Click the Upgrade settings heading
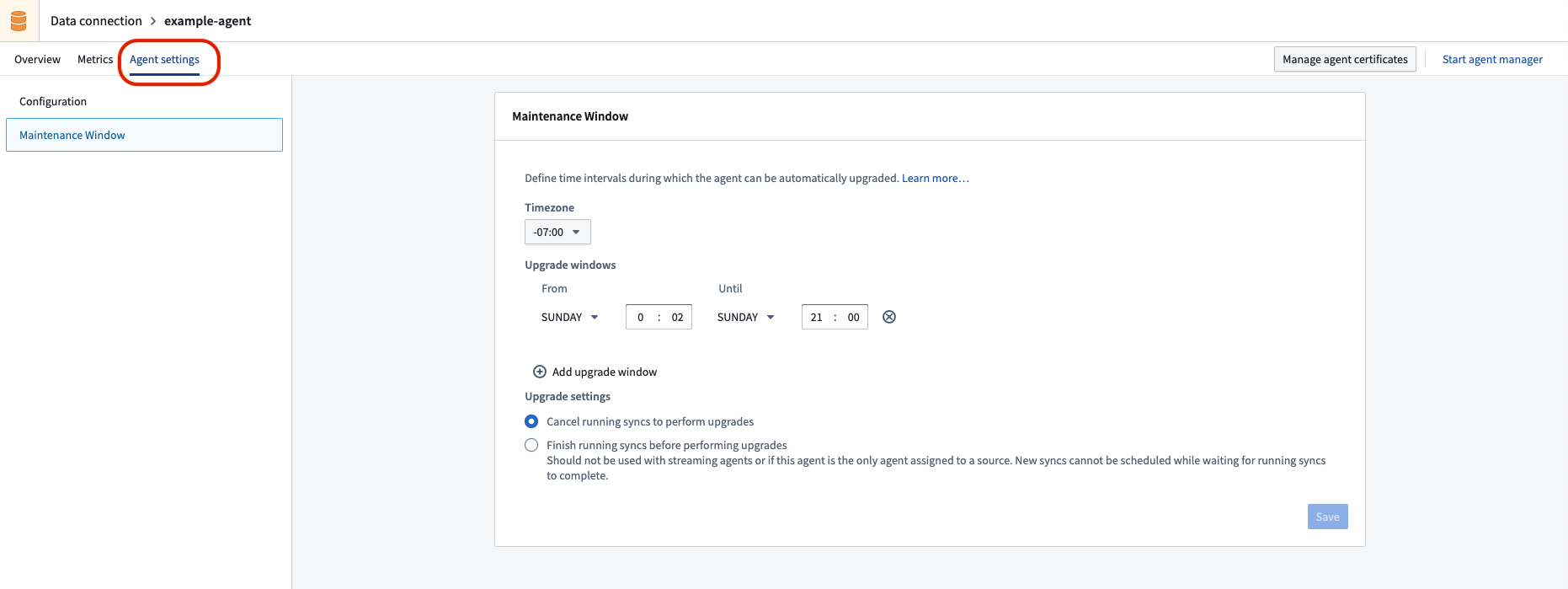The image size is (1568, 589). pos(568,396)
